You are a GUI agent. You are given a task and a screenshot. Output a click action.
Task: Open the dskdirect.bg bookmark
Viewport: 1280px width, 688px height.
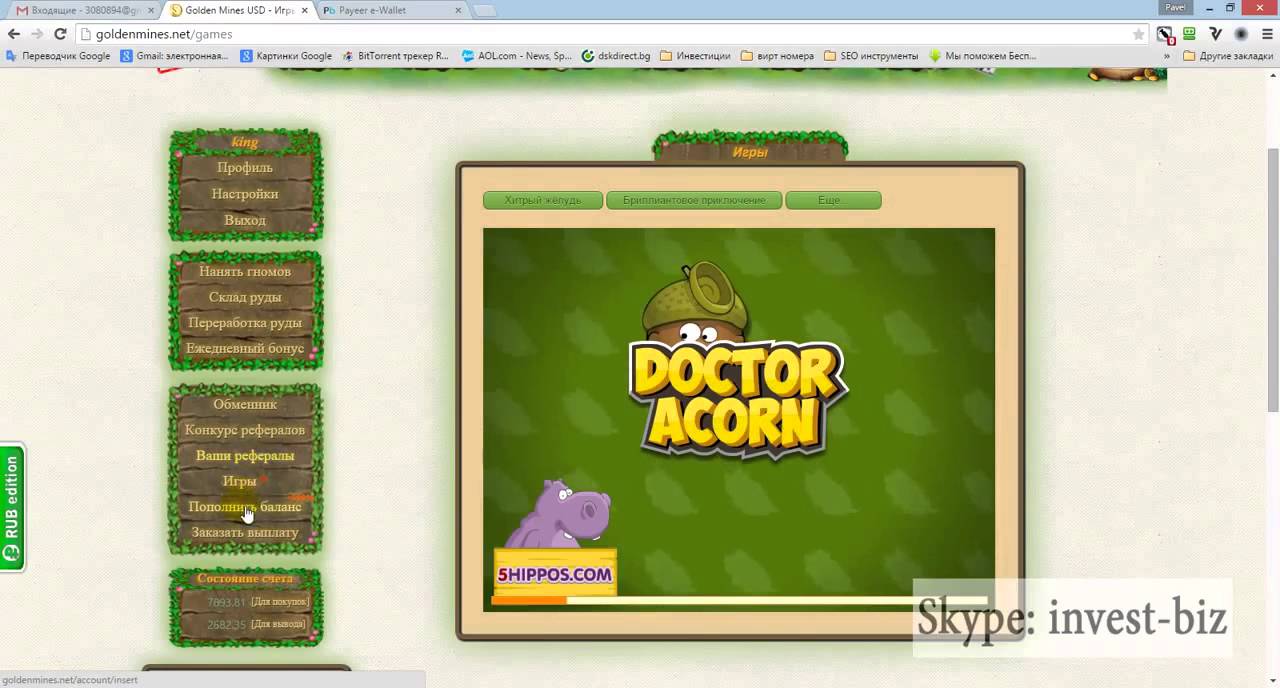(615, 56)
